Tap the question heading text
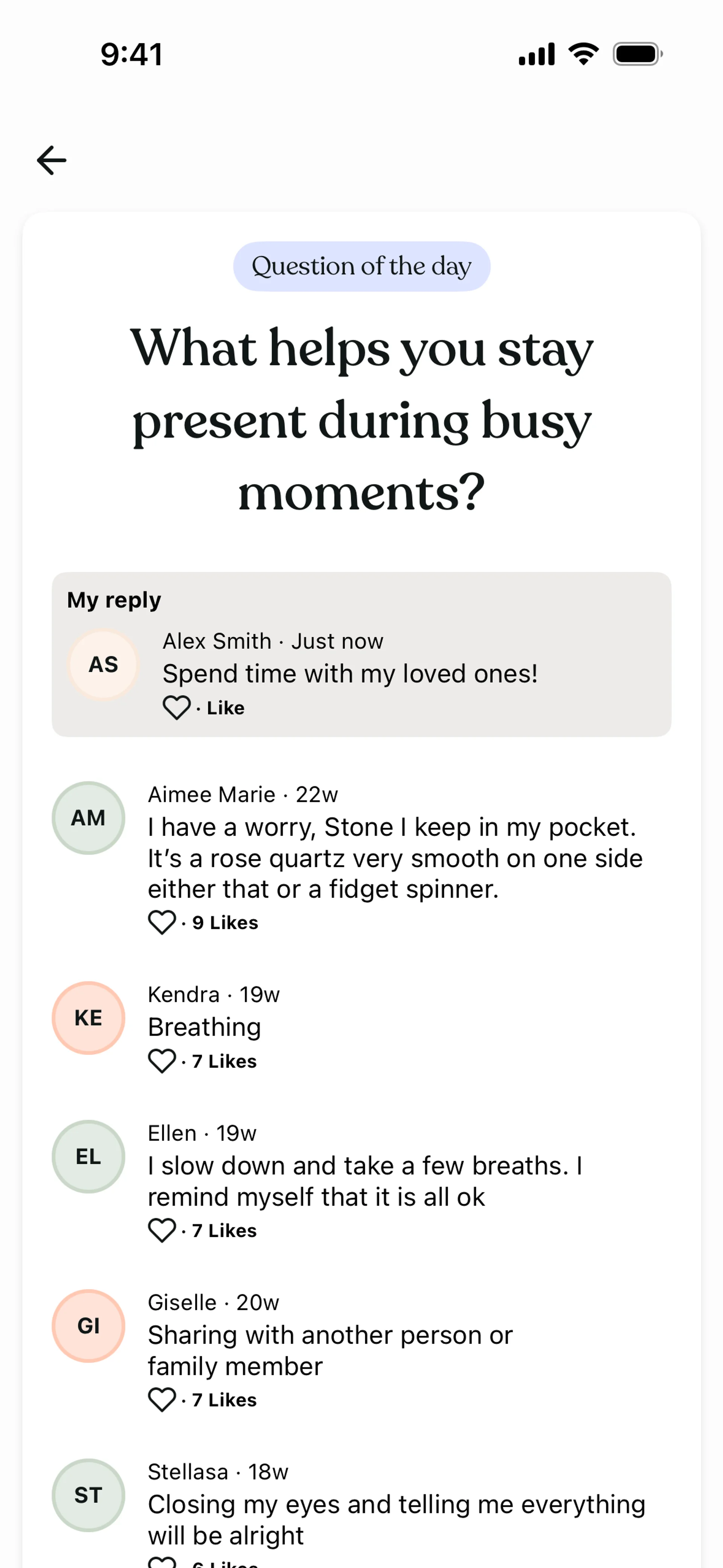The image size is (723, 1568). coord(361,420)
